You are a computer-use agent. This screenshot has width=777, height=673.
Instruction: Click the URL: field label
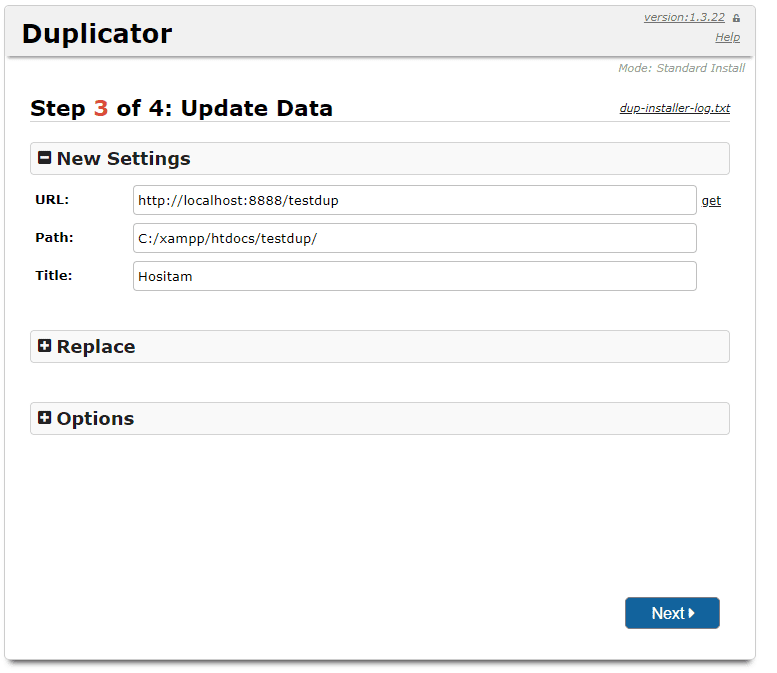coord(52,199)
